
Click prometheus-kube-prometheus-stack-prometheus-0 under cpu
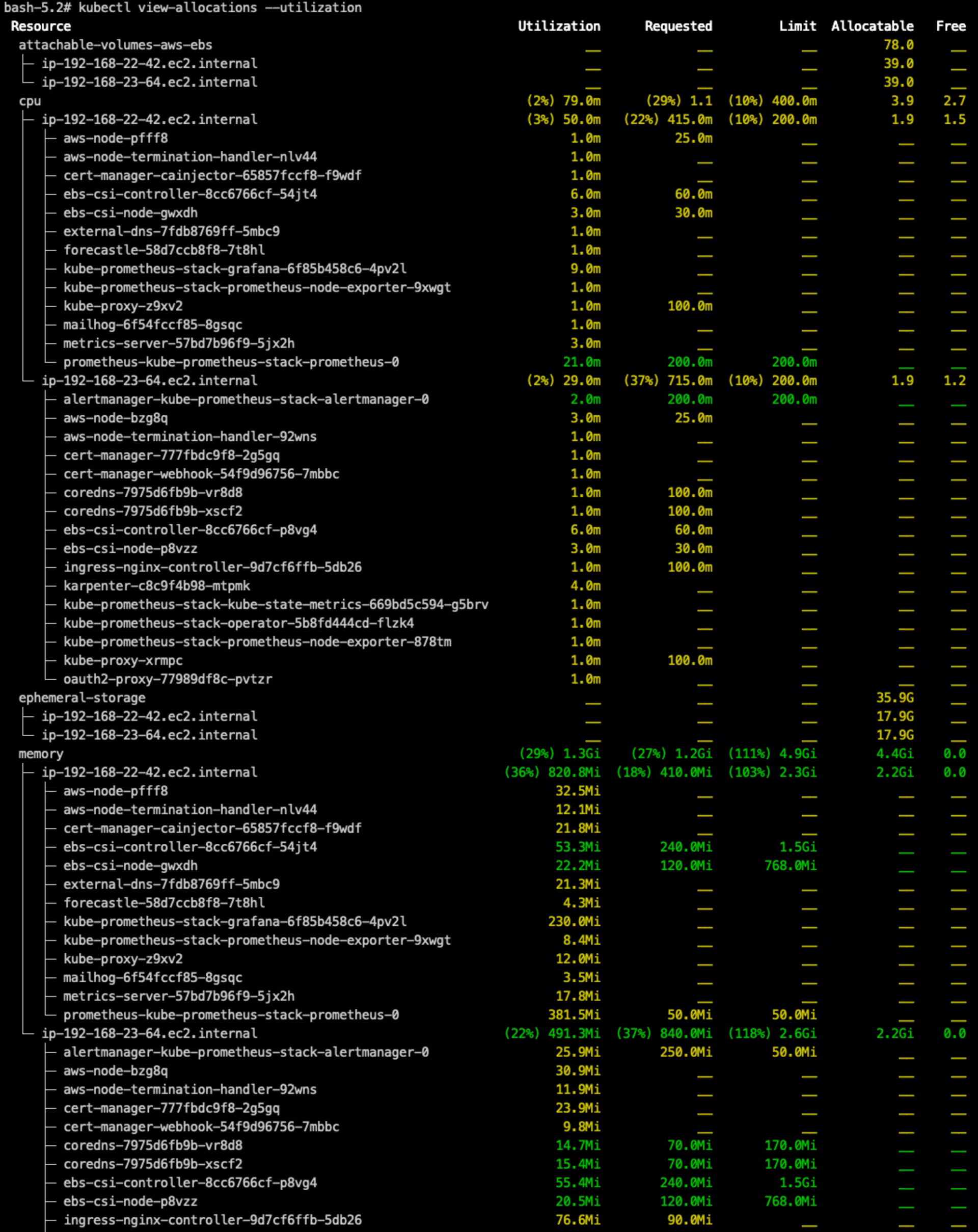tap(231, 362)
